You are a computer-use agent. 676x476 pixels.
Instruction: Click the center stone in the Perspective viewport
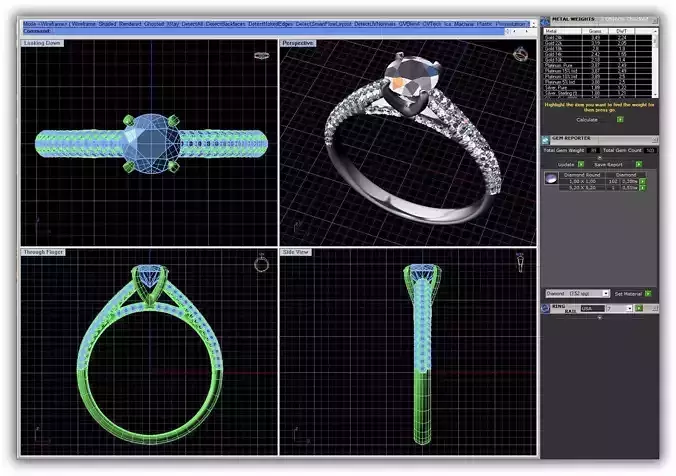point(411,78)
